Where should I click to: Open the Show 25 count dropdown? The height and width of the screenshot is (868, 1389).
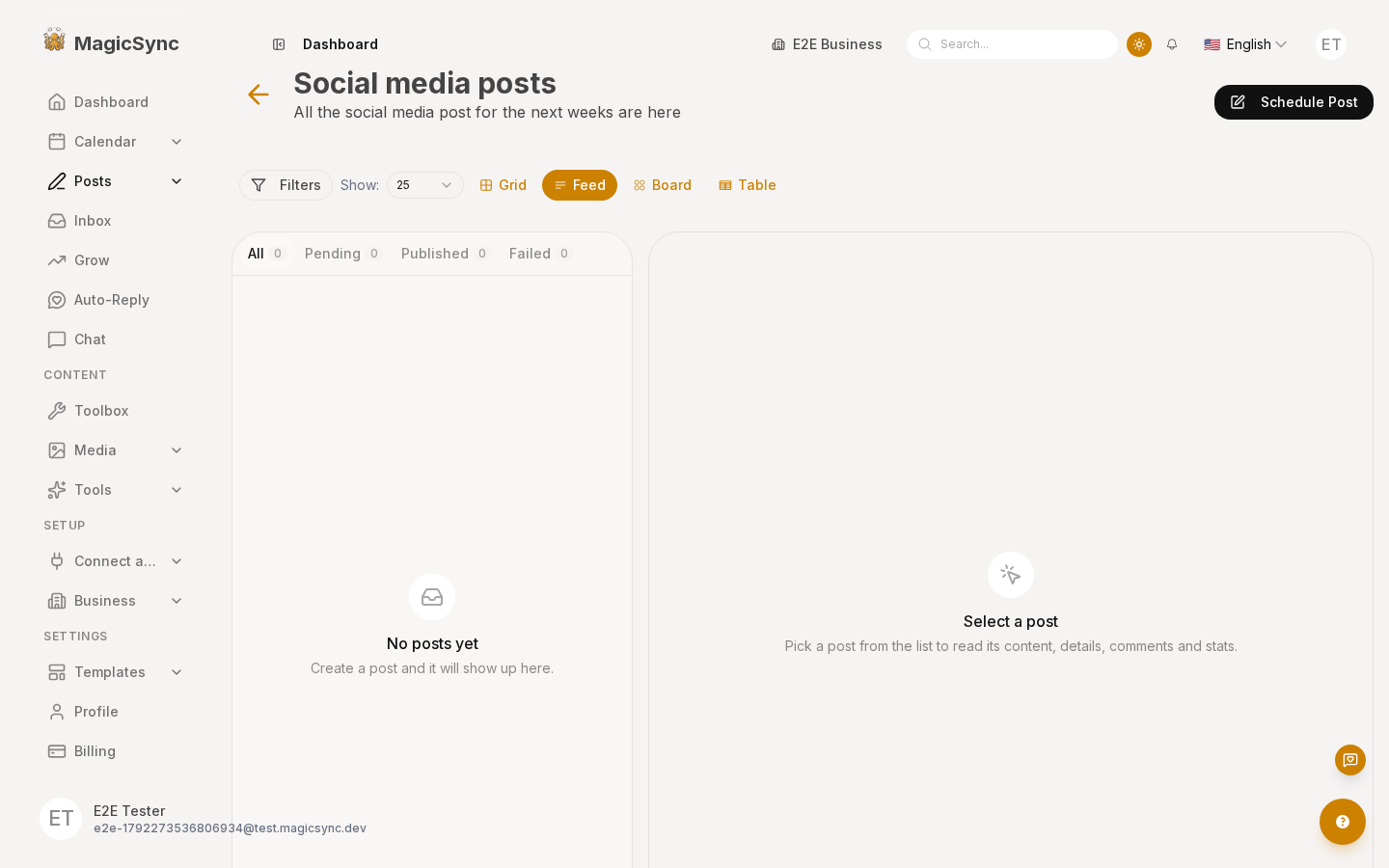pyautogui.click(x=425, y=185)
